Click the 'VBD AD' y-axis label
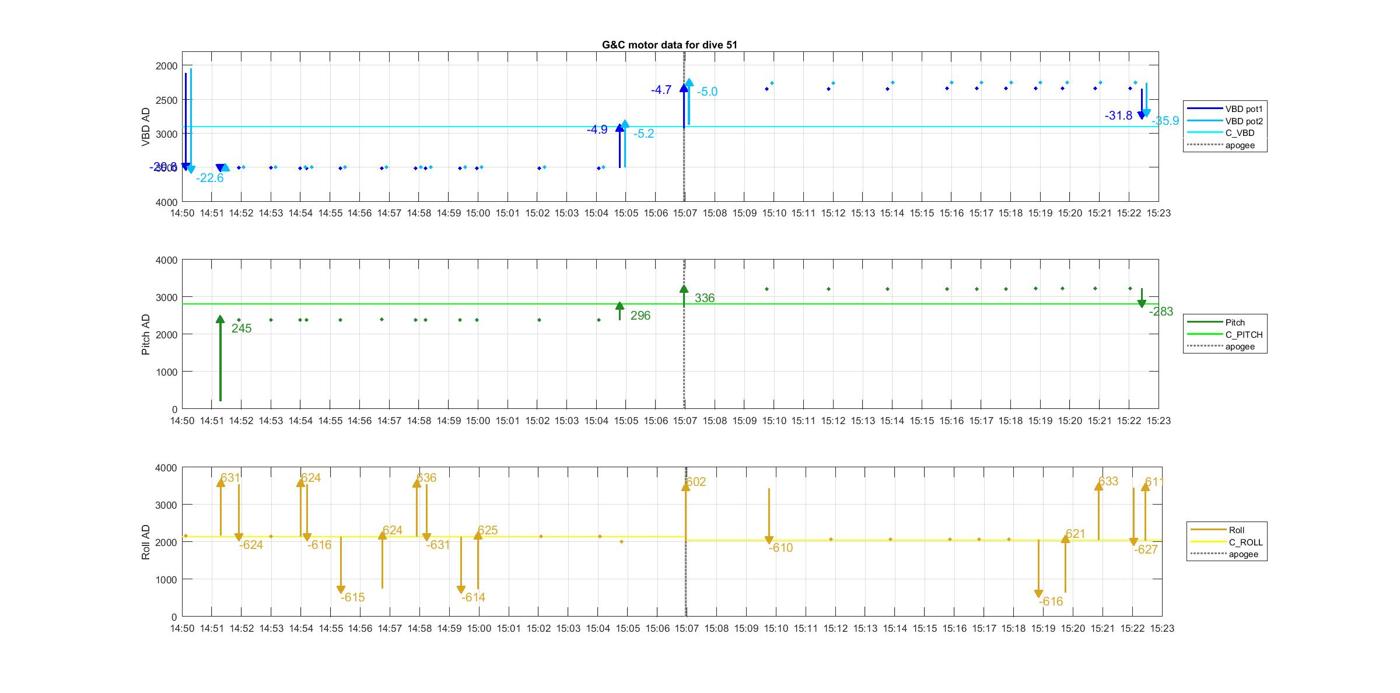This screenshot has height=693, width=1400. [x=146, y=126]
